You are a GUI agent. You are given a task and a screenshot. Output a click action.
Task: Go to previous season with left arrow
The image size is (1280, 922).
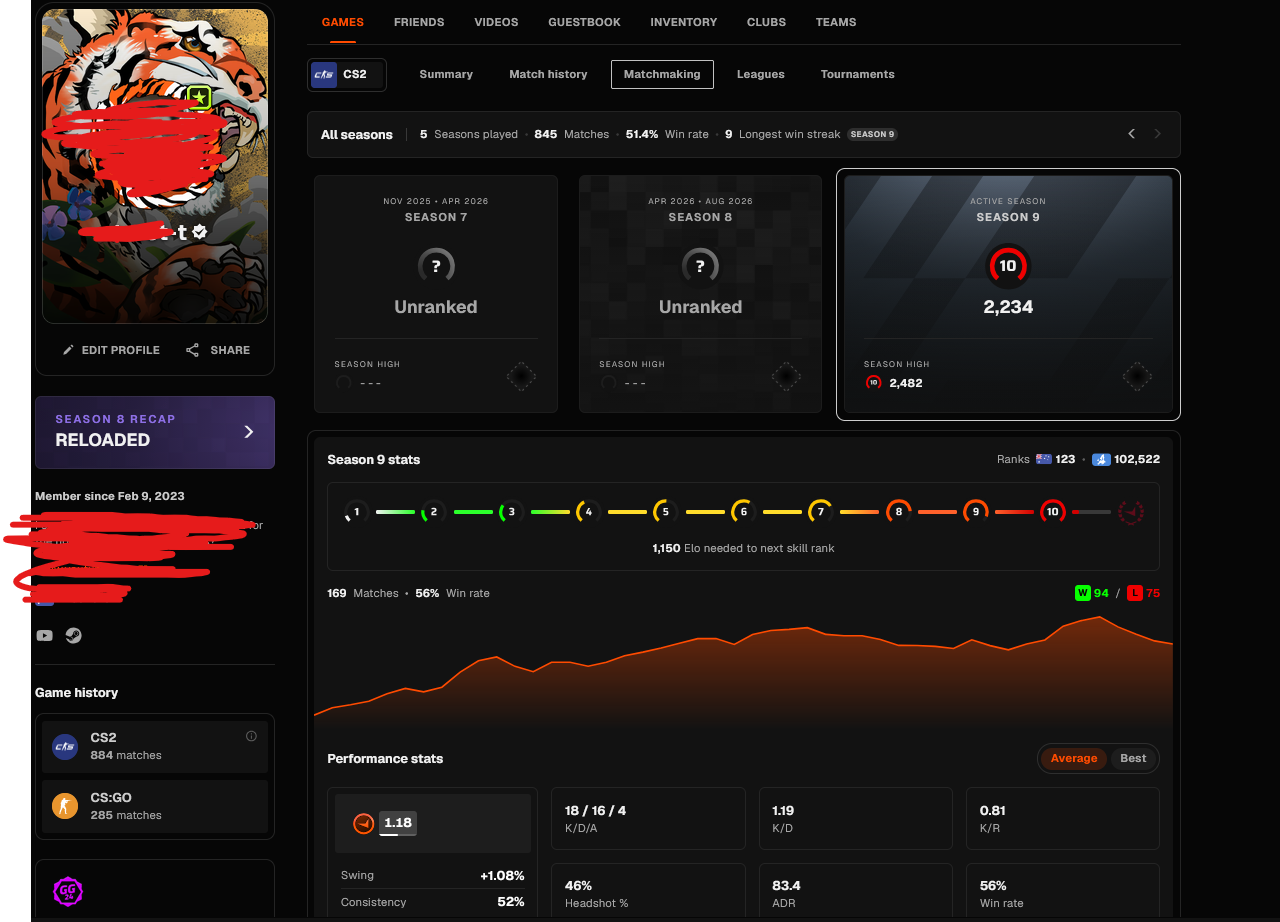coord(1131,134)
